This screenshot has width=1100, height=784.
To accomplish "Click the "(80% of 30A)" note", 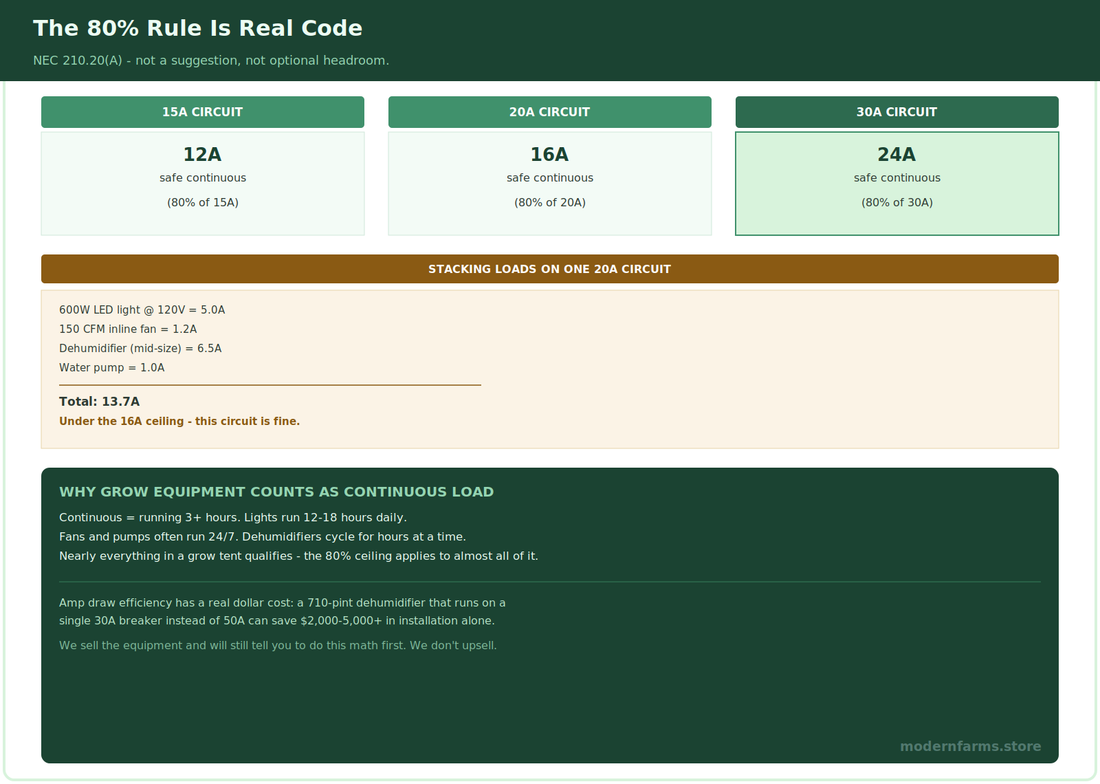I will 897,203.
